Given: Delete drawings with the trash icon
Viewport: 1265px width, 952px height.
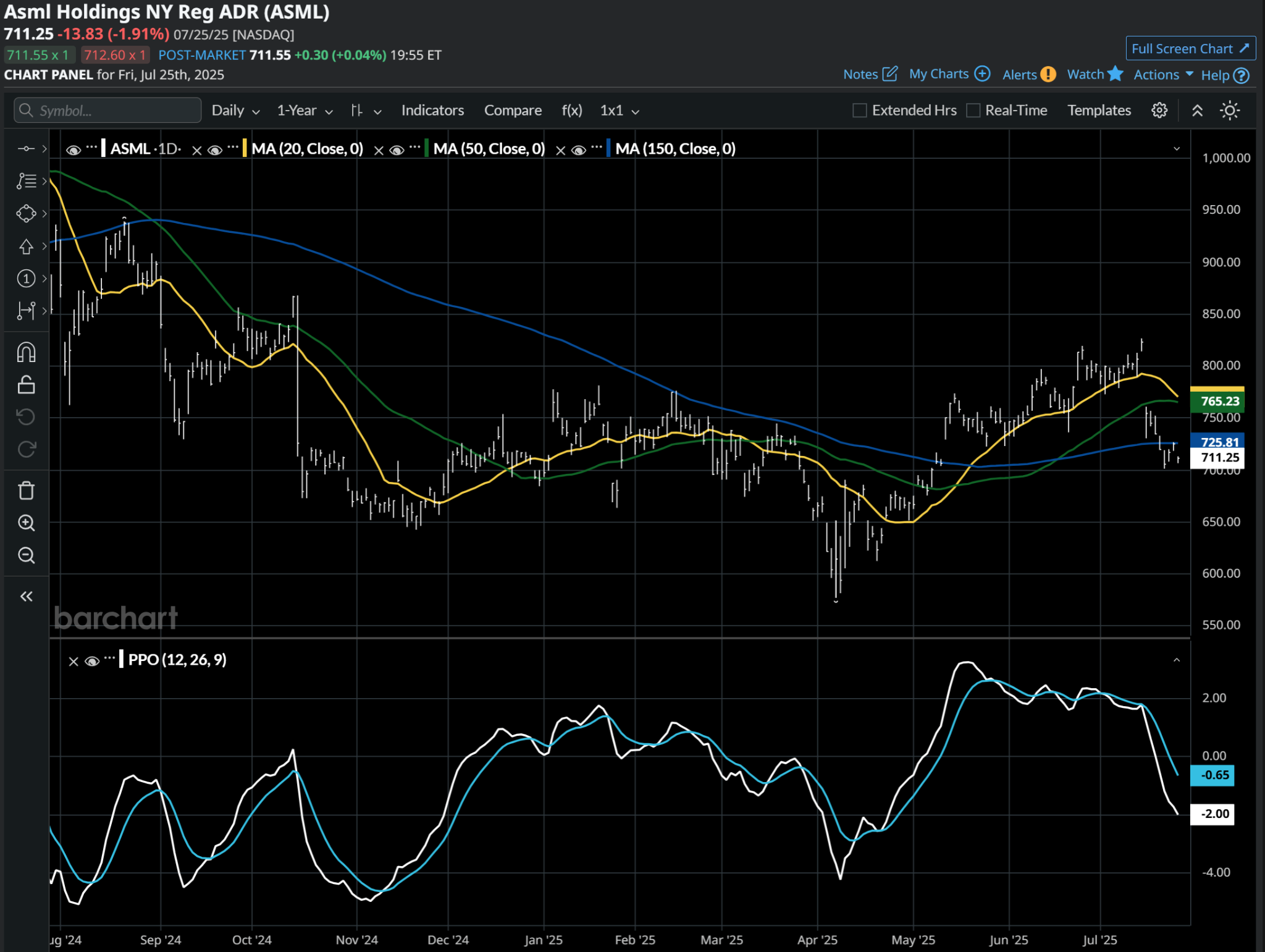Looking at the screenshot, I should pyautogui.click(x=26, y=491).
